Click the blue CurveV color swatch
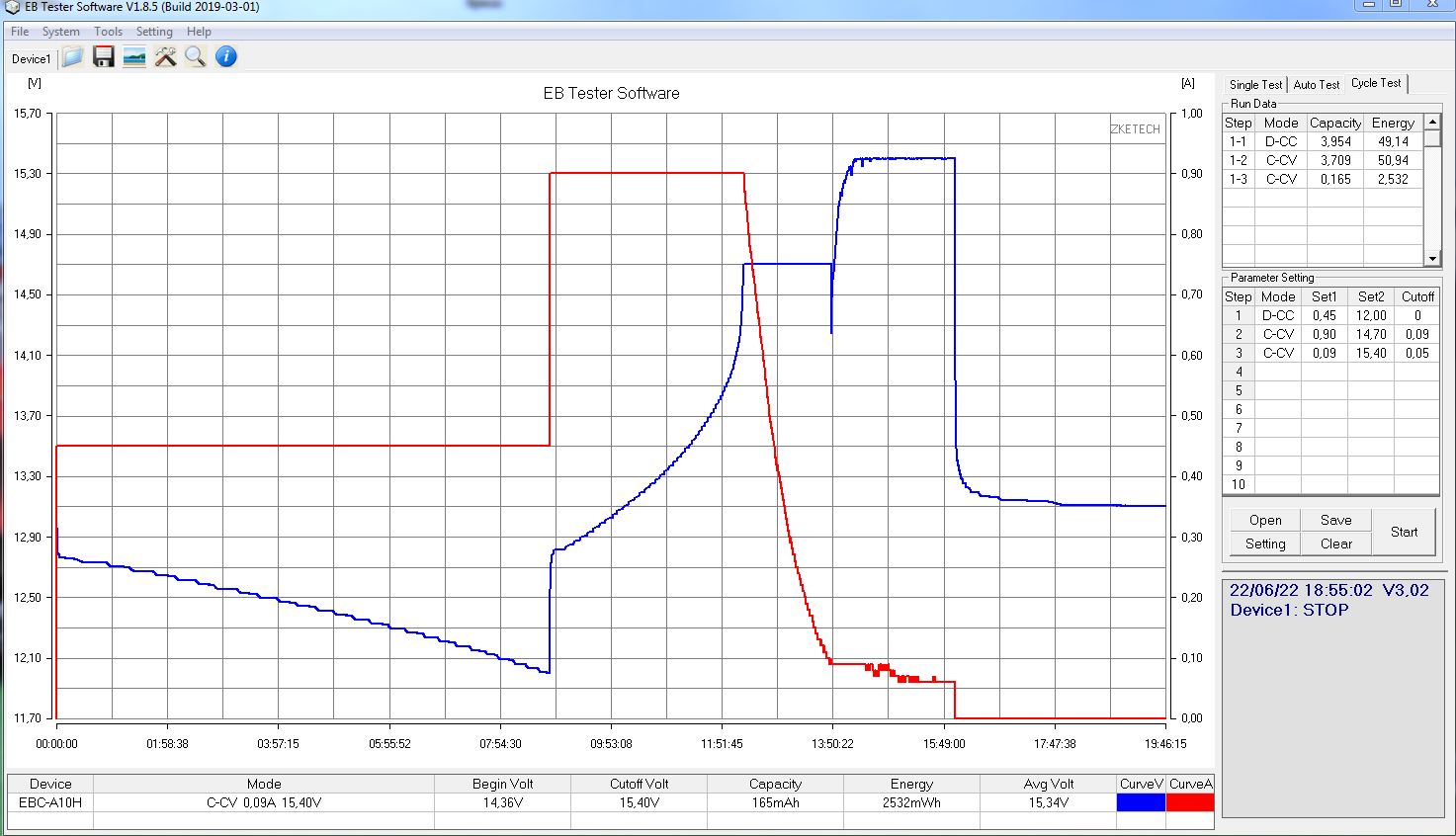 click(1141, 802)
